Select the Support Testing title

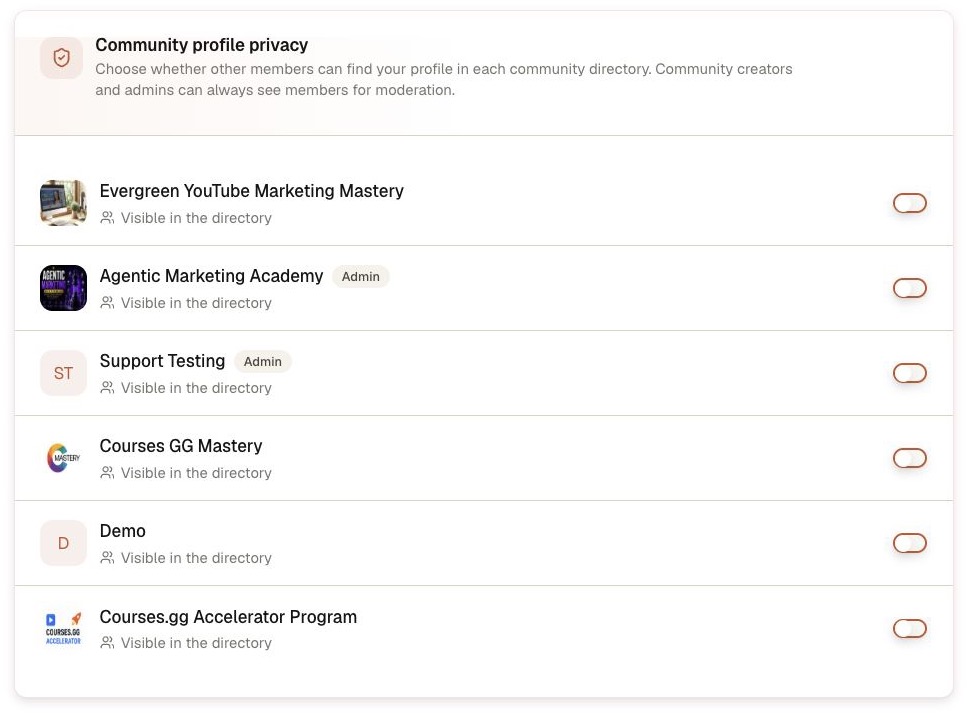pos(162,361)
